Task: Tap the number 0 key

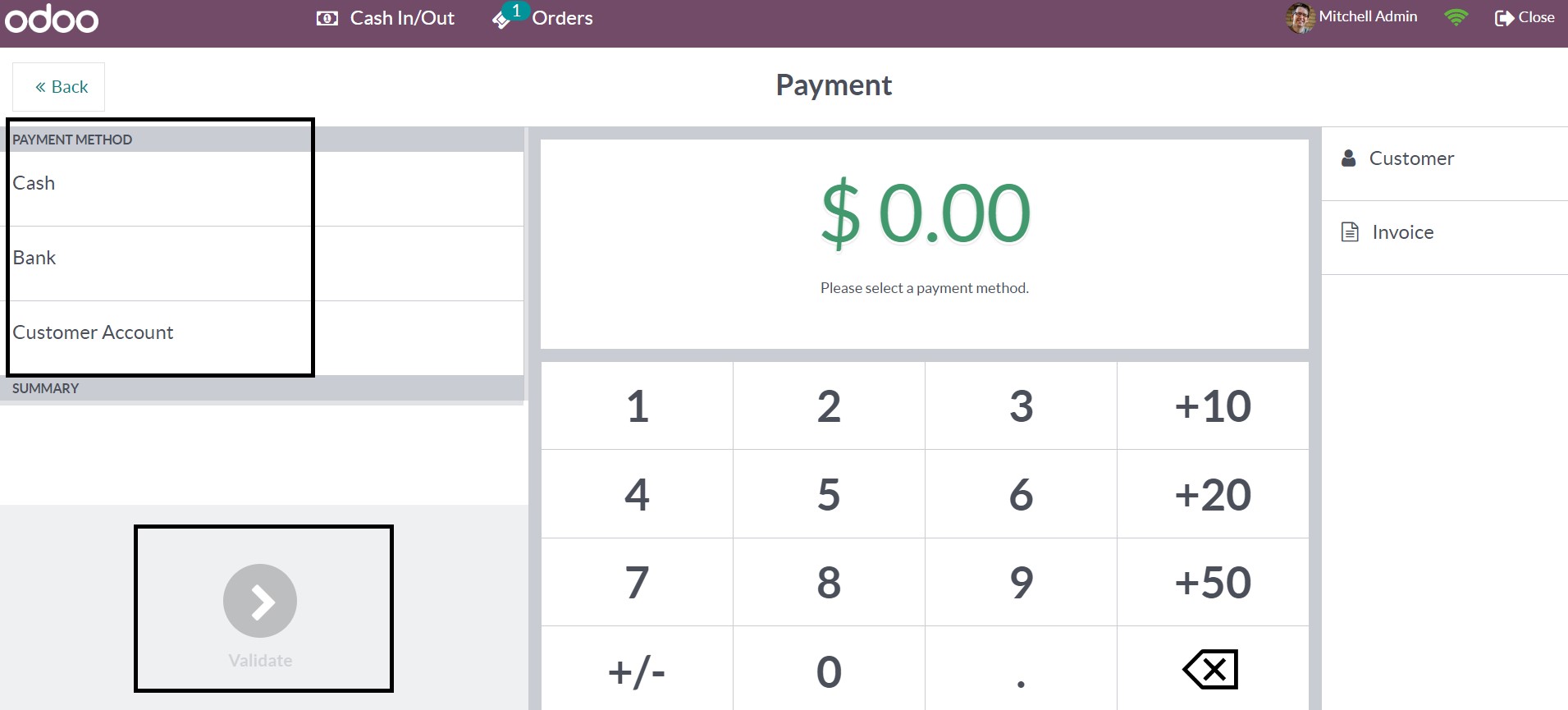Action: pos(829,670)
